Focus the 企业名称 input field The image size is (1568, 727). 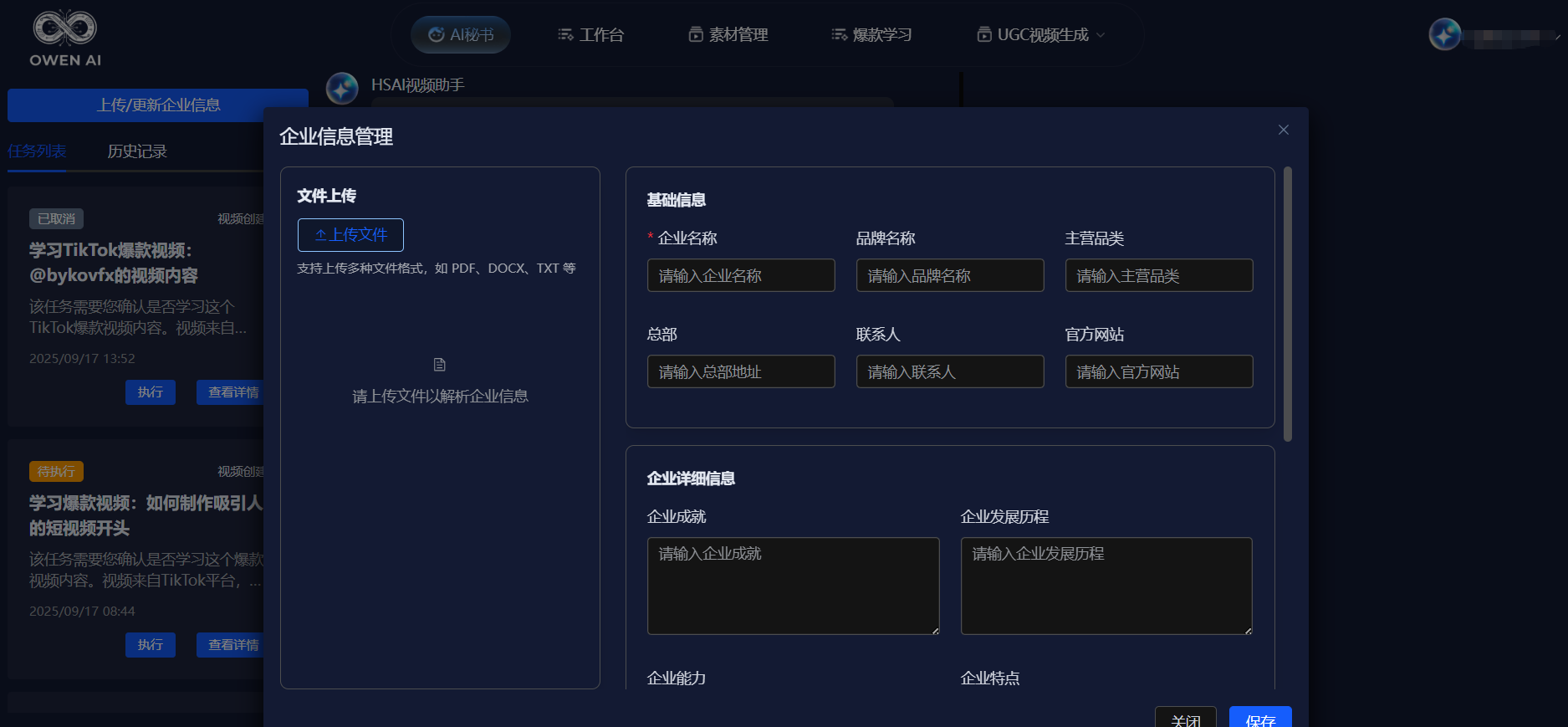741,276
